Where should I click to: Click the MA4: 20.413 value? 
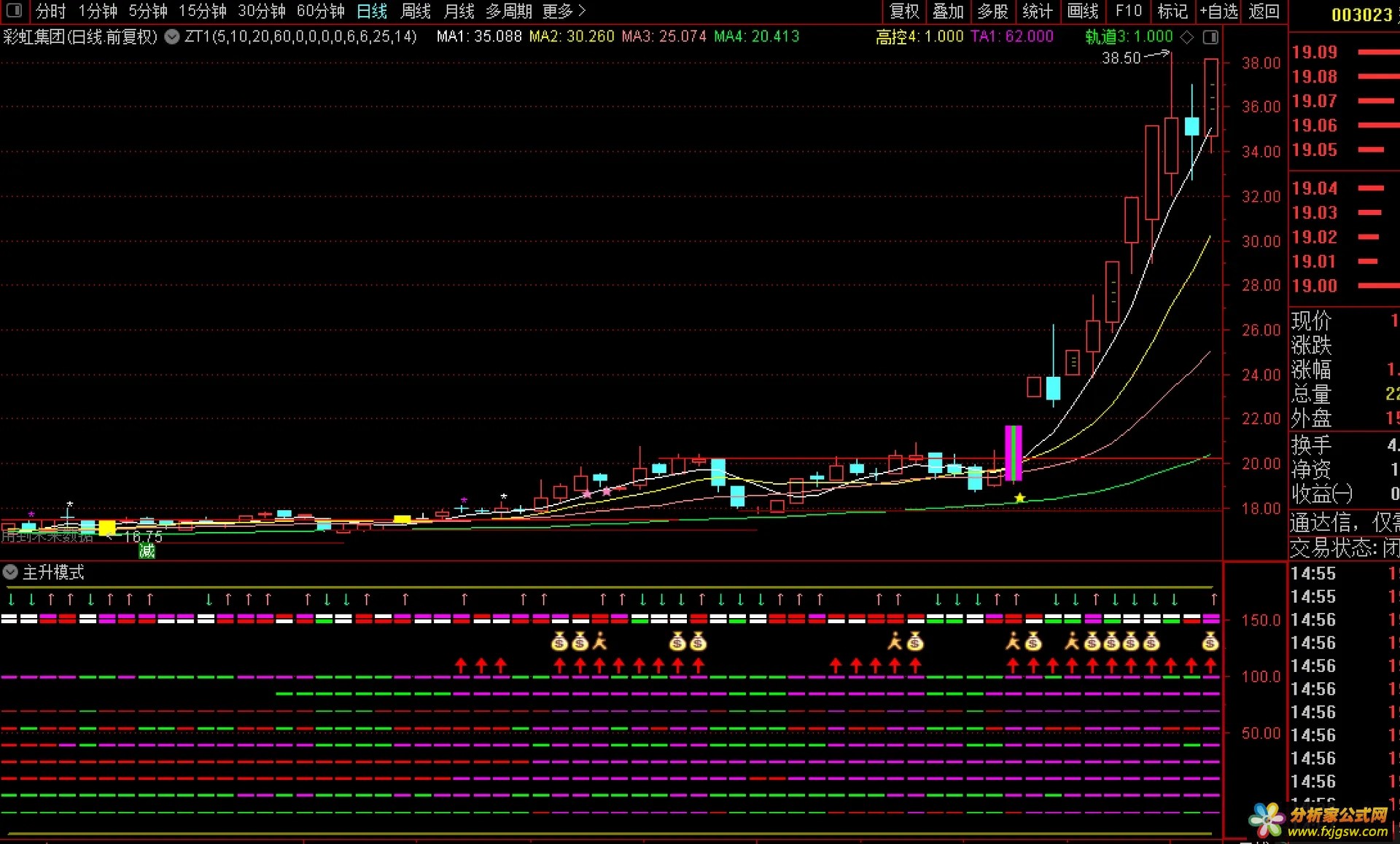pos(757,36)
